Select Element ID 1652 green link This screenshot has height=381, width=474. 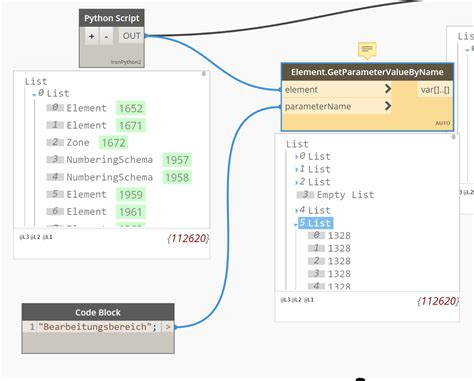click(131, 108)
